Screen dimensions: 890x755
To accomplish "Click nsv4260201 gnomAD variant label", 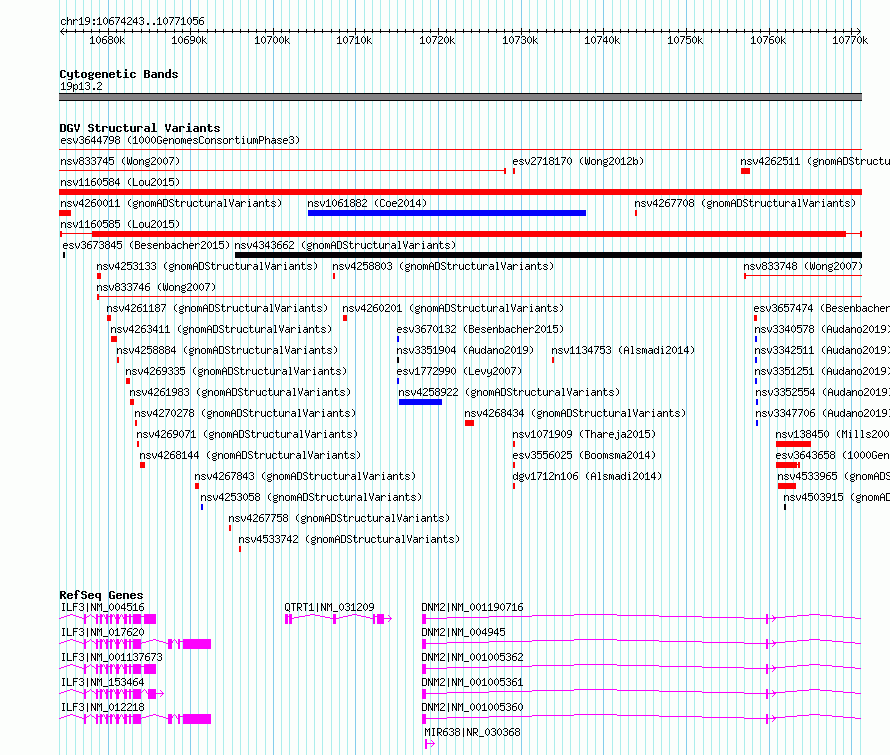I will 453,308.
